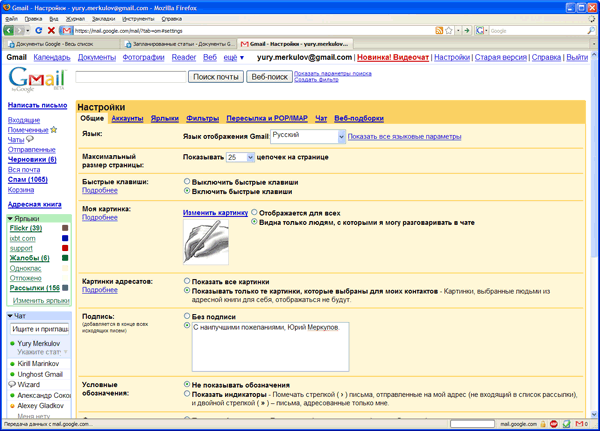
Task: Click the chat bubble icon next to Чаты
Action: [30, 139]
